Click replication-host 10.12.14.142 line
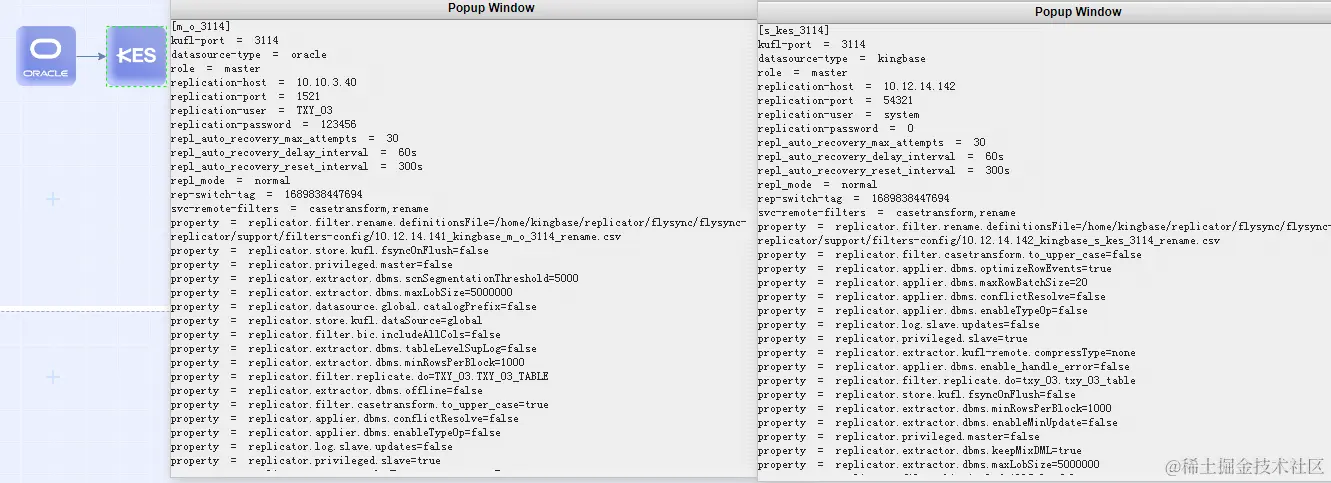1331x483 pixels. (856, 87)
